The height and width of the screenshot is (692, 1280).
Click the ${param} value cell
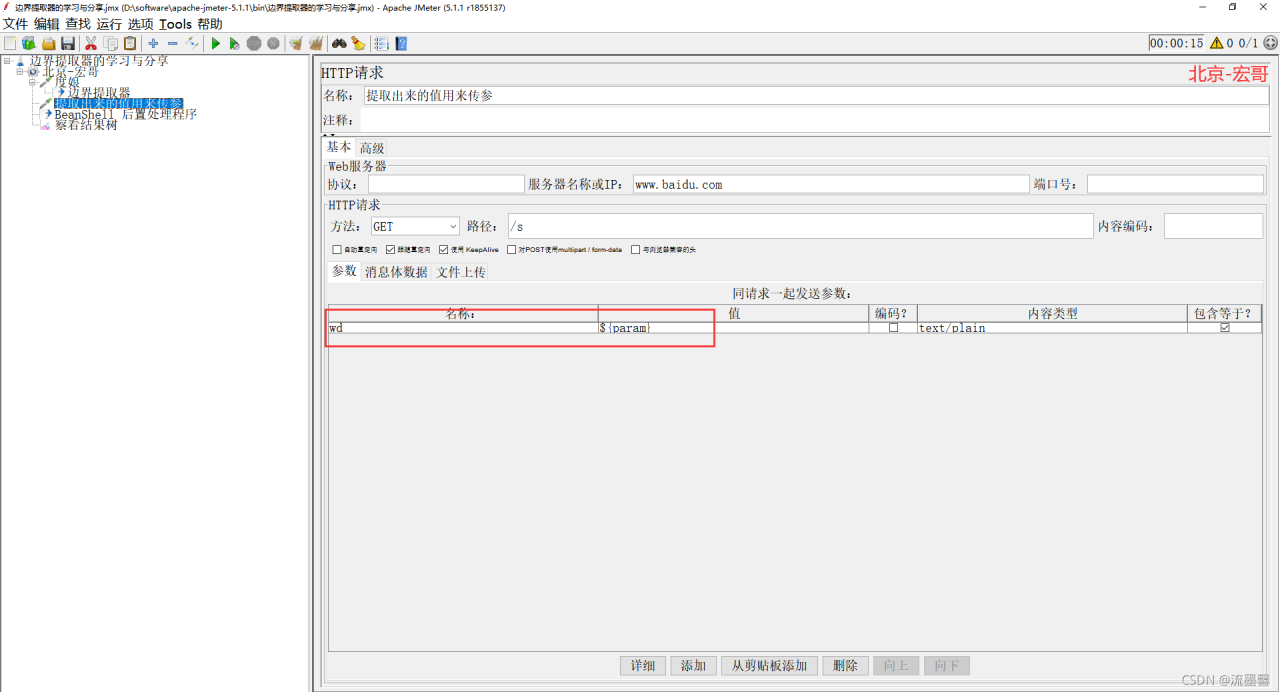click(x=733, y=328)
